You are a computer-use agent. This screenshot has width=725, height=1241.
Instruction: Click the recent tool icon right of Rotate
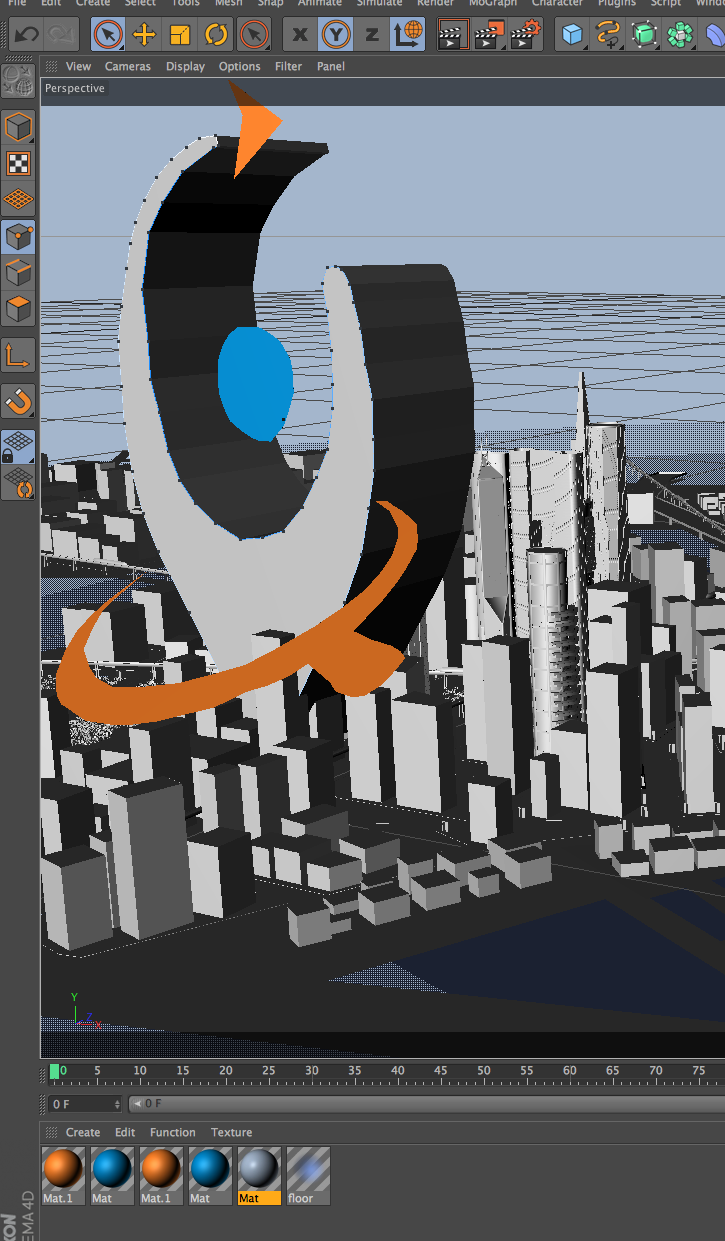tap(254, 35)
